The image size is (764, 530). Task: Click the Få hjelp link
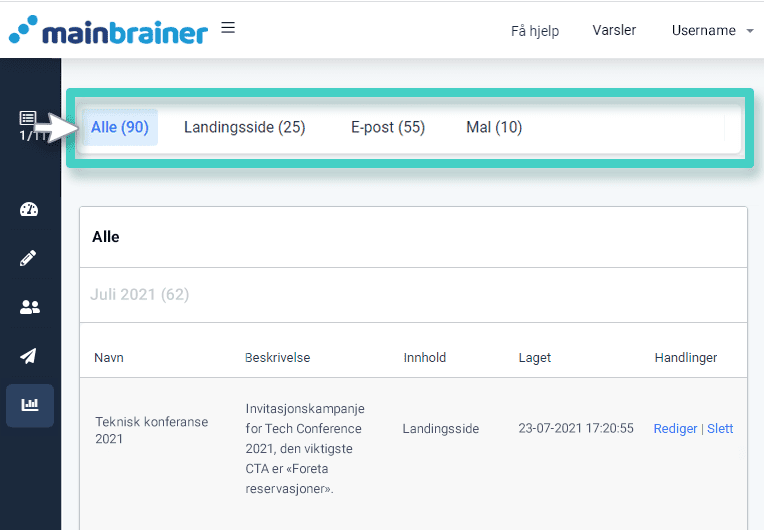tap(535, 31)
